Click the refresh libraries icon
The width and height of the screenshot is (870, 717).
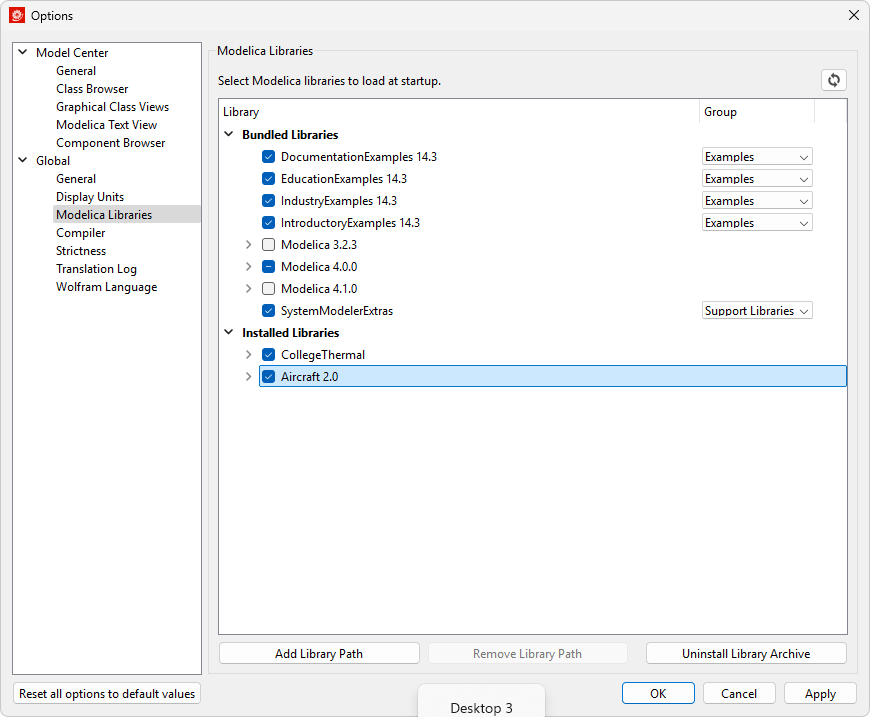[x=833, y=80]
